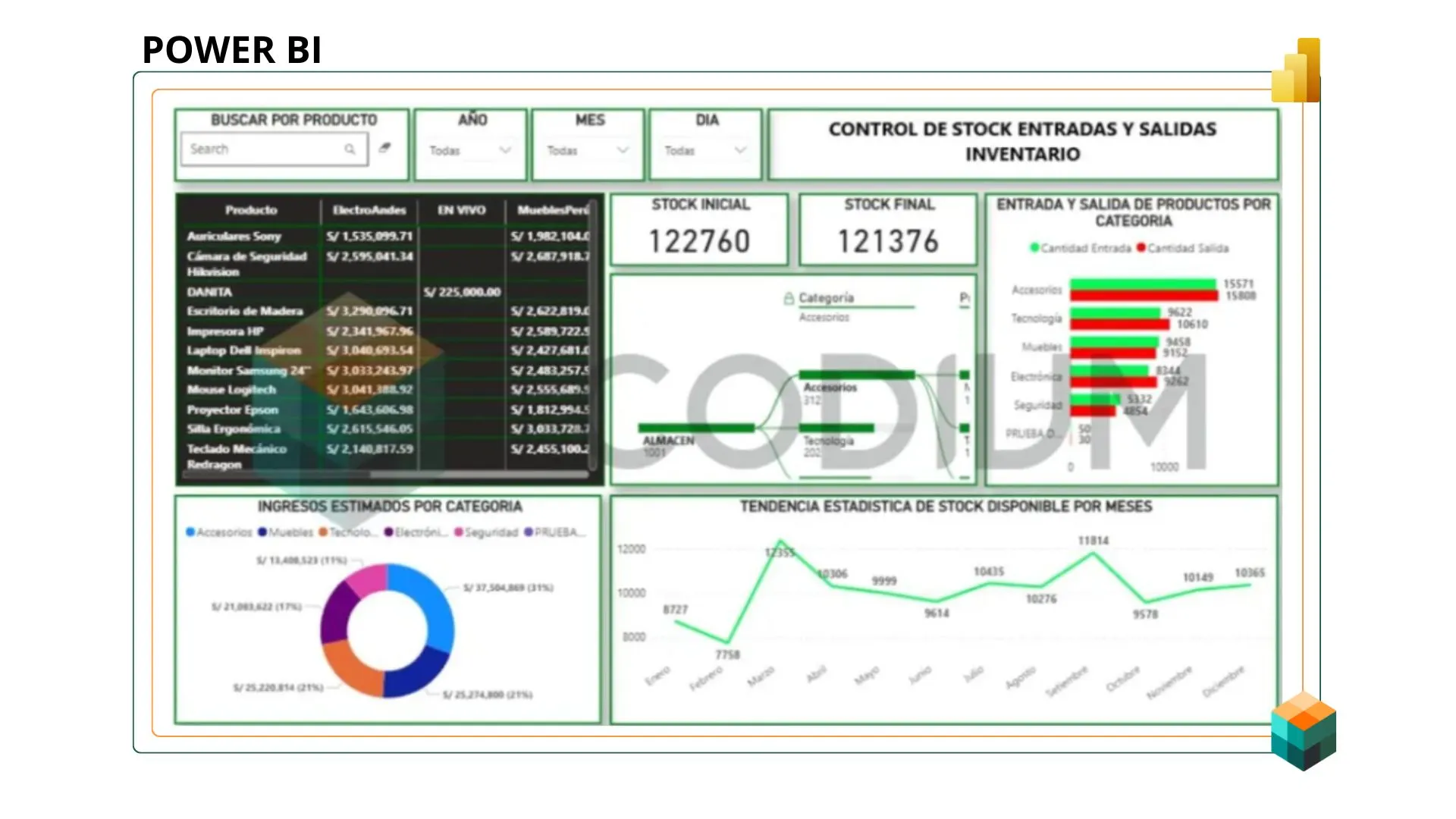Click the Cantidad Entrada green legend dot
The image size is (1456, 819).
pyautogui.click(x=1034, y=248)
